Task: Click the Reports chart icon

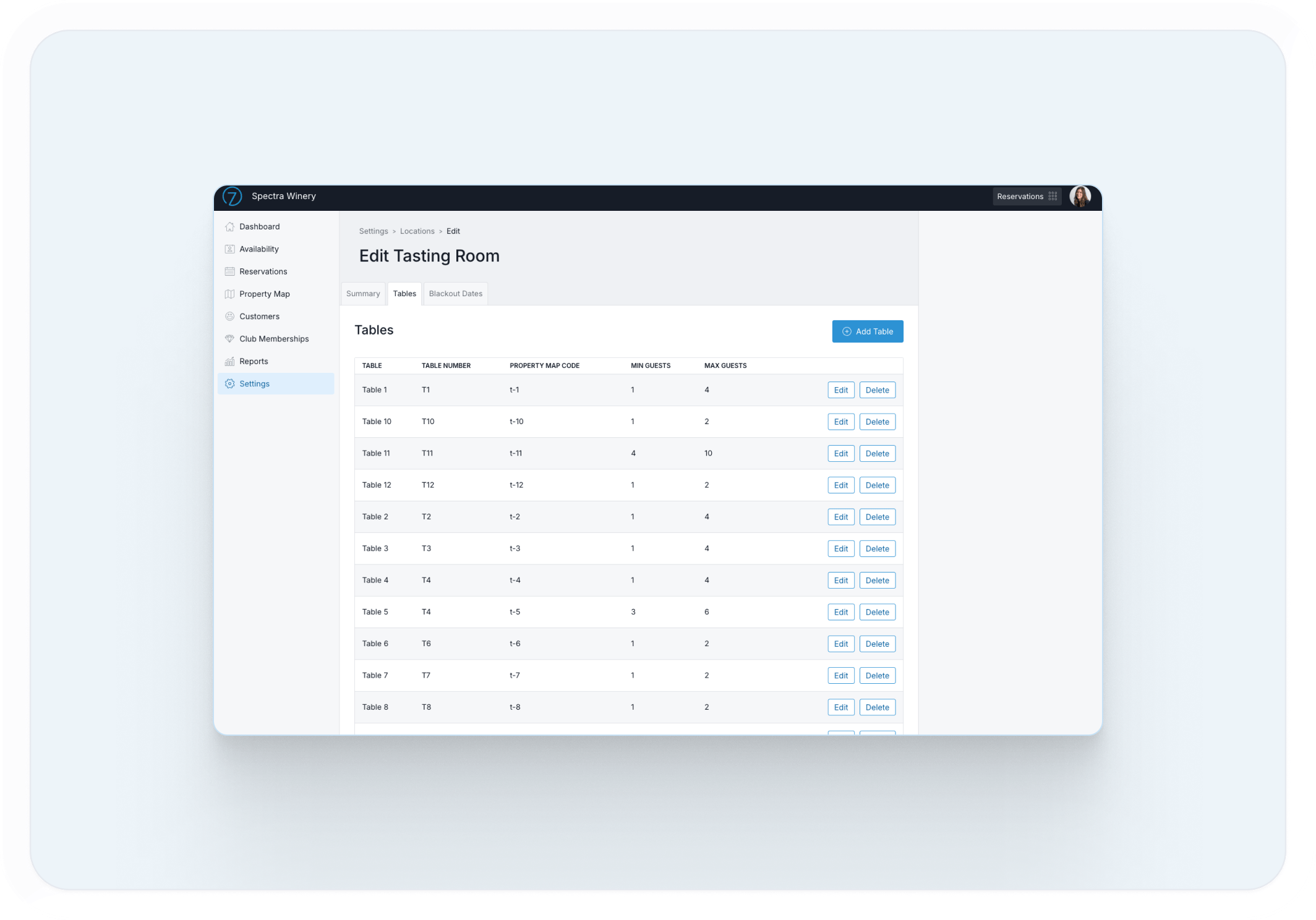Action: (x=230, y=362)
